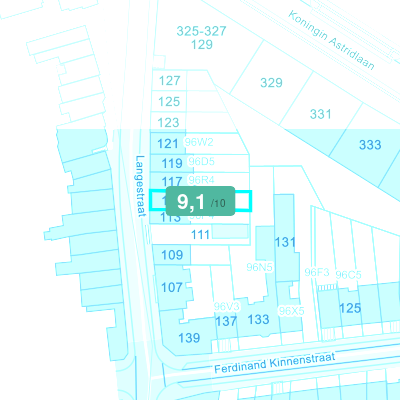400x400 pixels.
Task: Click the 9,1/10 score badge
Action: [200, 201]
